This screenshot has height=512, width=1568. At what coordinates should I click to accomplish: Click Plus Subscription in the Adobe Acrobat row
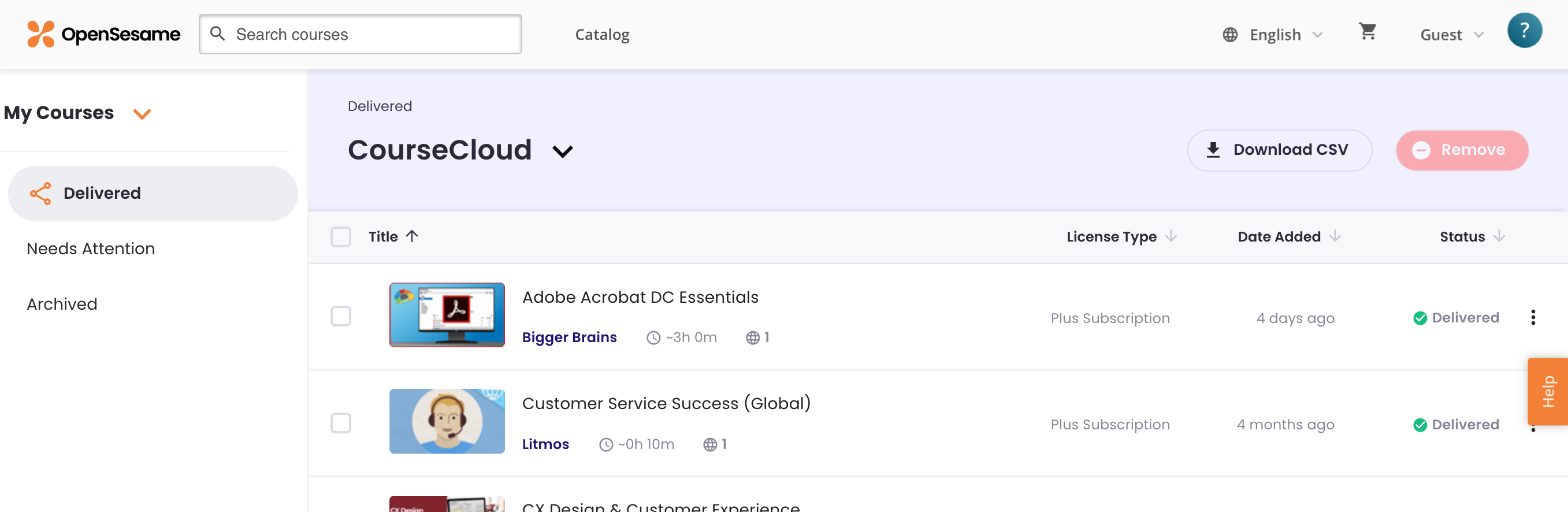pyautogui.click(x=1110, y=318)
